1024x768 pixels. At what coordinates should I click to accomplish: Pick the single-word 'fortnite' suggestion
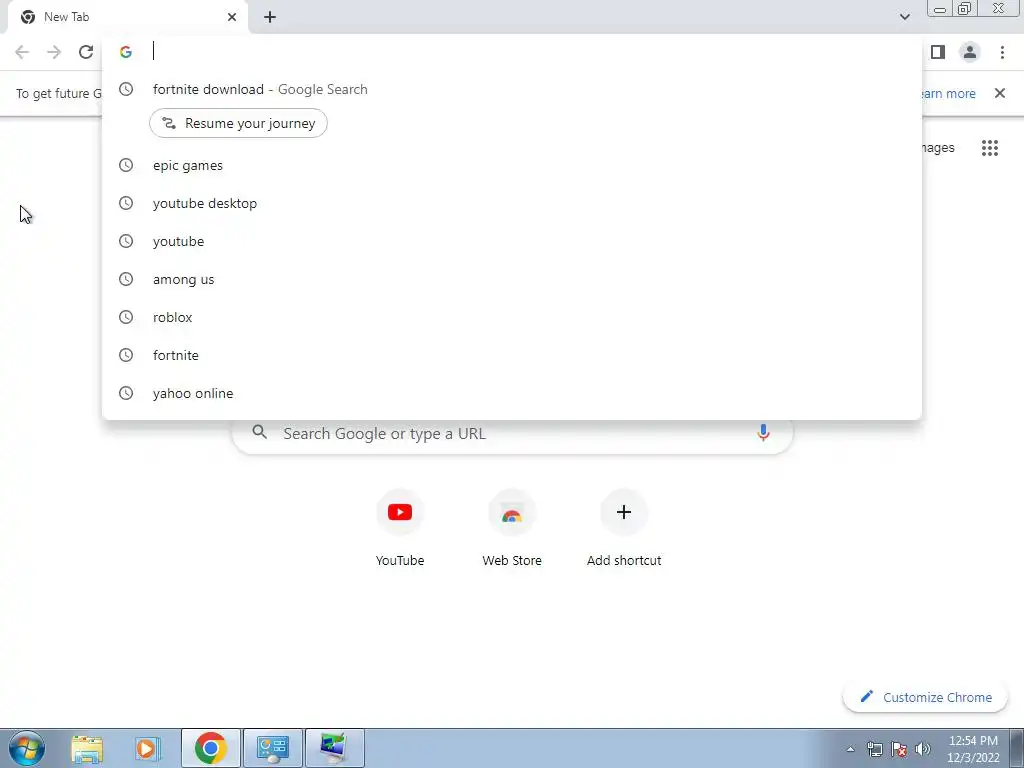(511, 355)
